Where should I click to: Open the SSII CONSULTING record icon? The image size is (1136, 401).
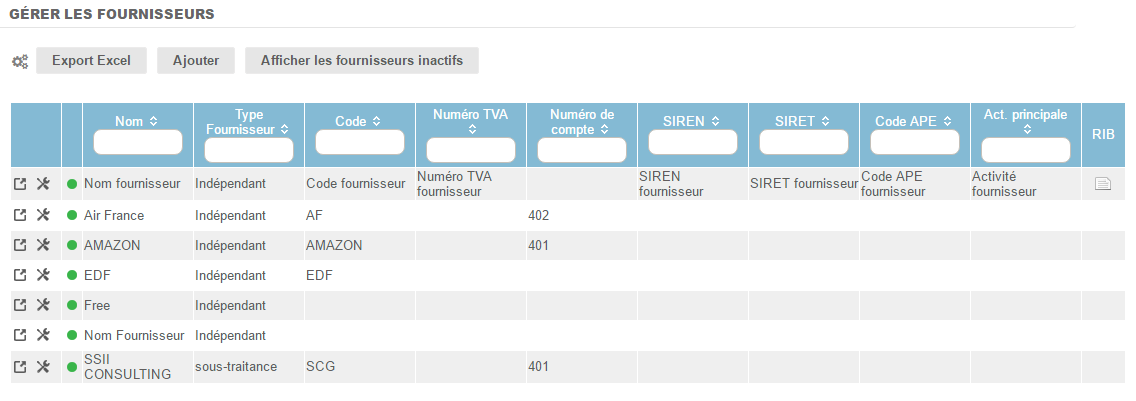[x=21, y=367]
